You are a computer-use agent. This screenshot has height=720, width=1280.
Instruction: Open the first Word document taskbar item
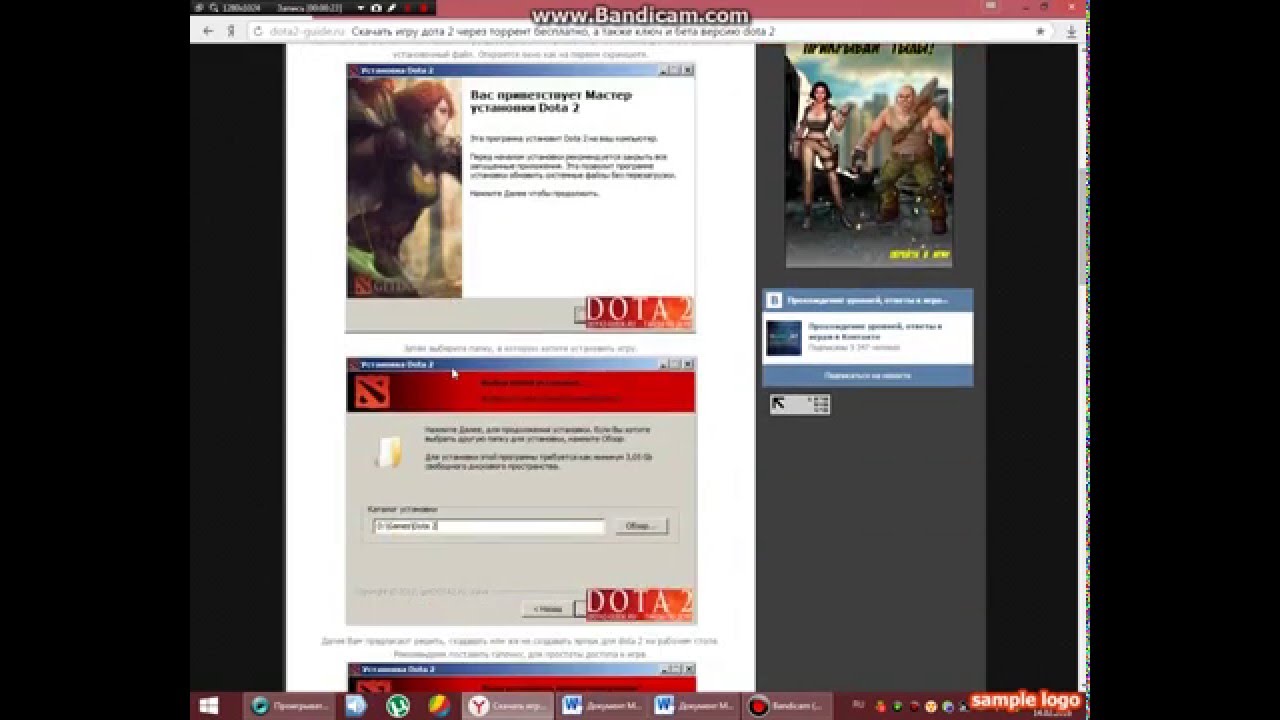pos(601,705)
